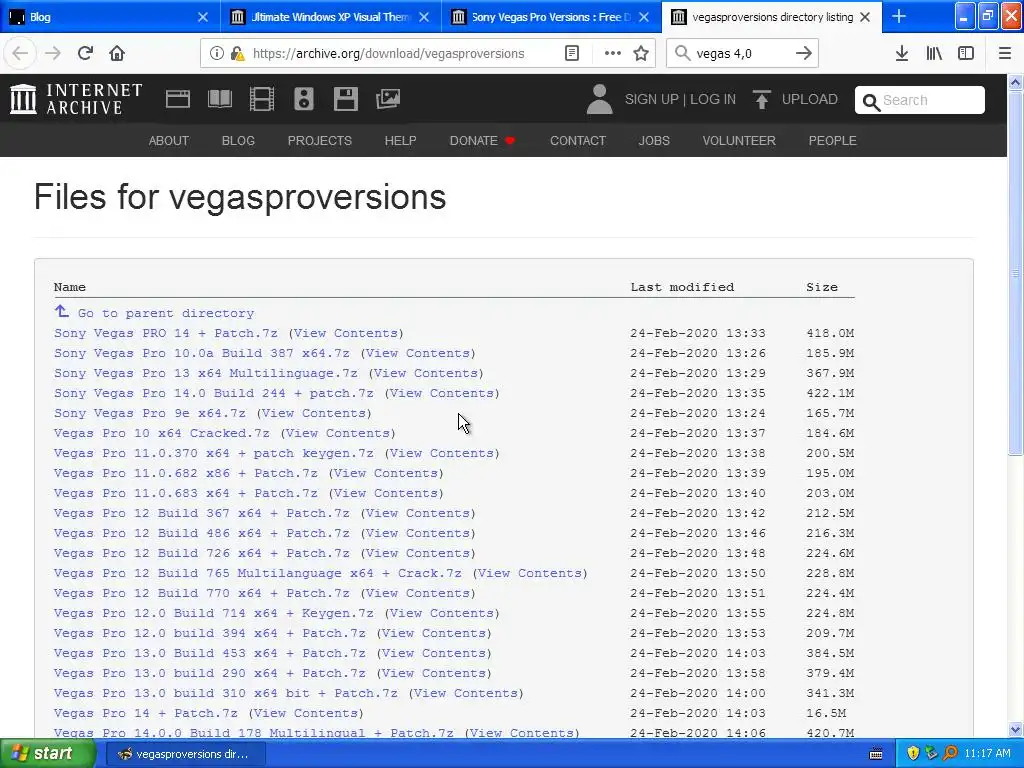Reload the current page
Screen dimensions: 1024x768
coord(85,53)
